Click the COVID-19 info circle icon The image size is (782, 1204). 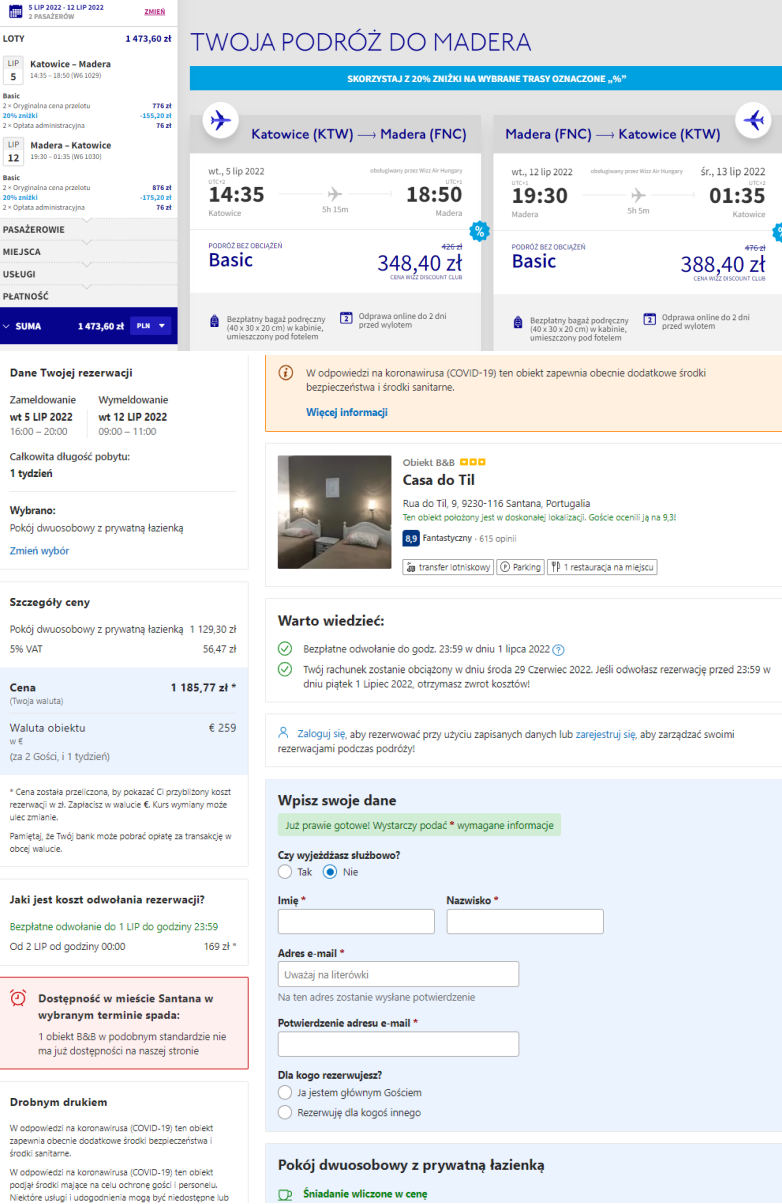click(286, 373)
